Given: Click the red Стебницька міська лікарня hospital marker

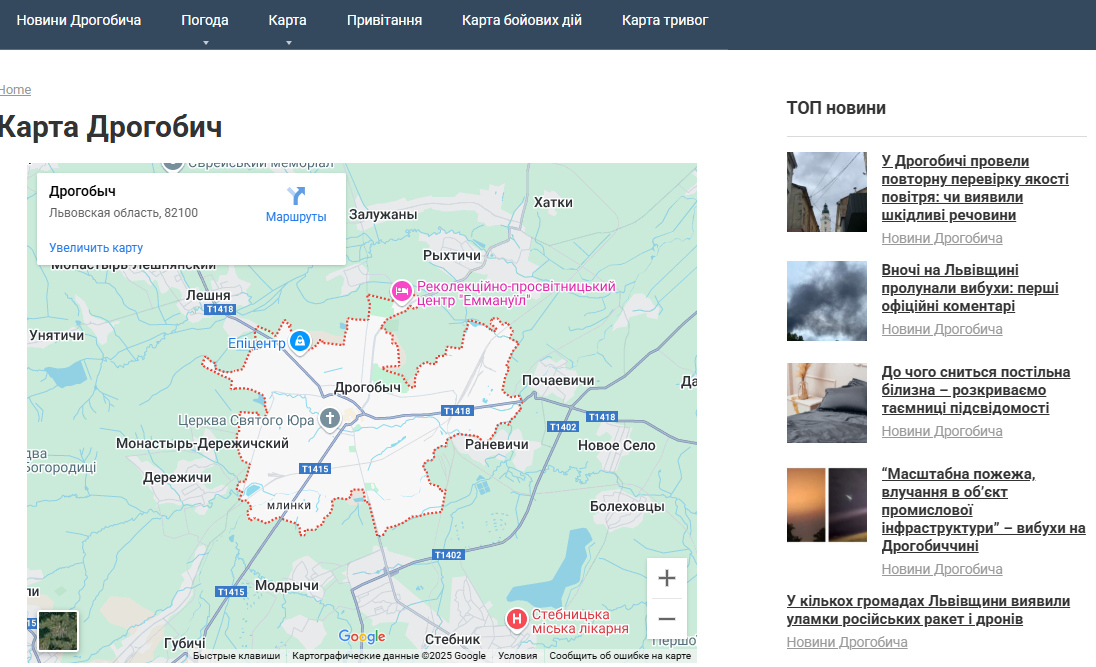Looking at the screenshot, I should [517, 619].
